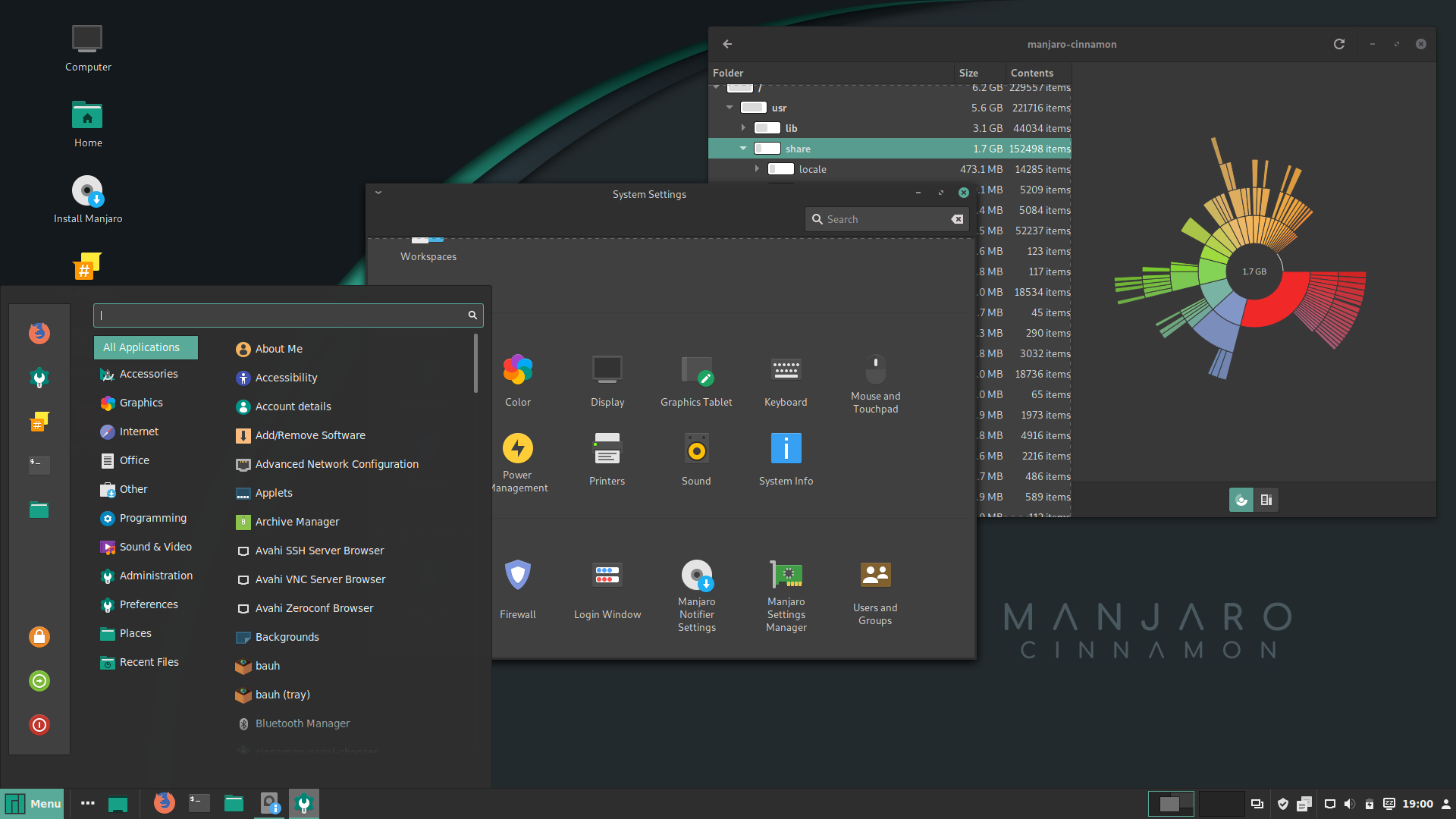This screenshot has height=819, width=1456.
Task: Select the Administration menu category
Action: click(155, 576)
